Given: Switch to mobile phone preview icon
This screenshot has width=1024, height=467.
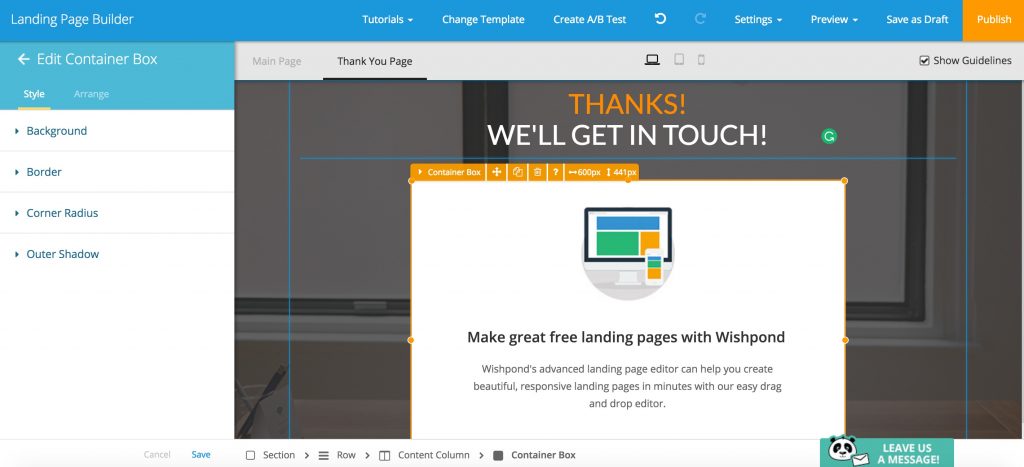Looking at the screenshot, I should (x=701, y=60).
